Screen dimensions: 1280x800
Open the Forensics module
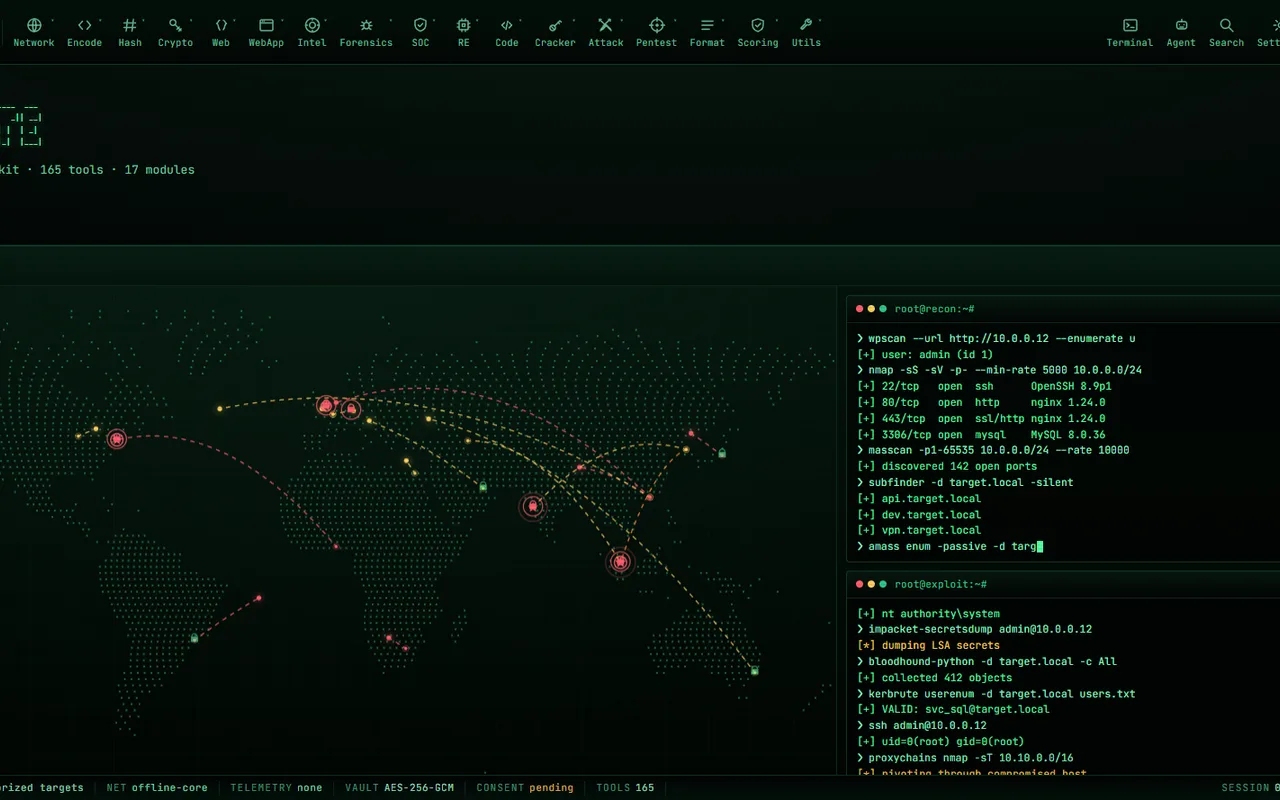pyautogui.click(x=366, y=32)
